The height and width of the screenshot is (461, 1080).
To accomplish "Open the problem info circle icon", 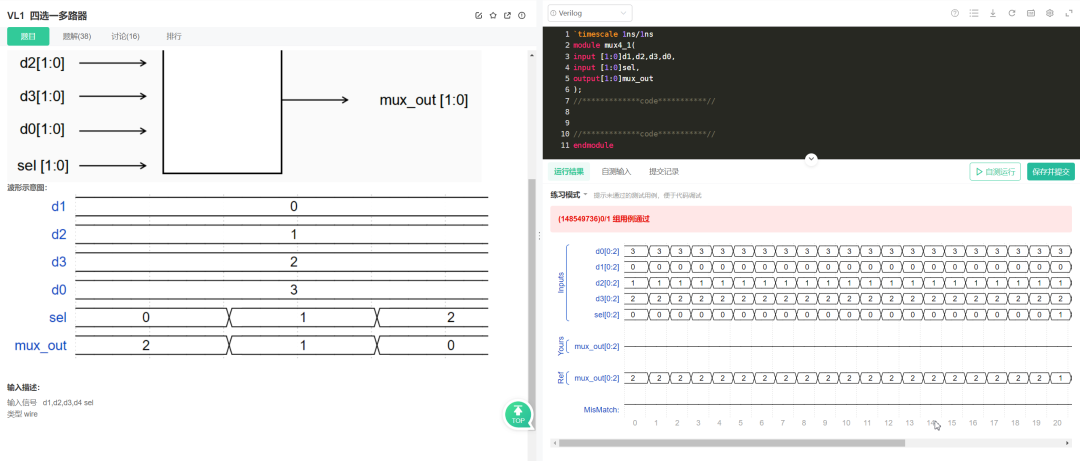I will tap(522, 15).
